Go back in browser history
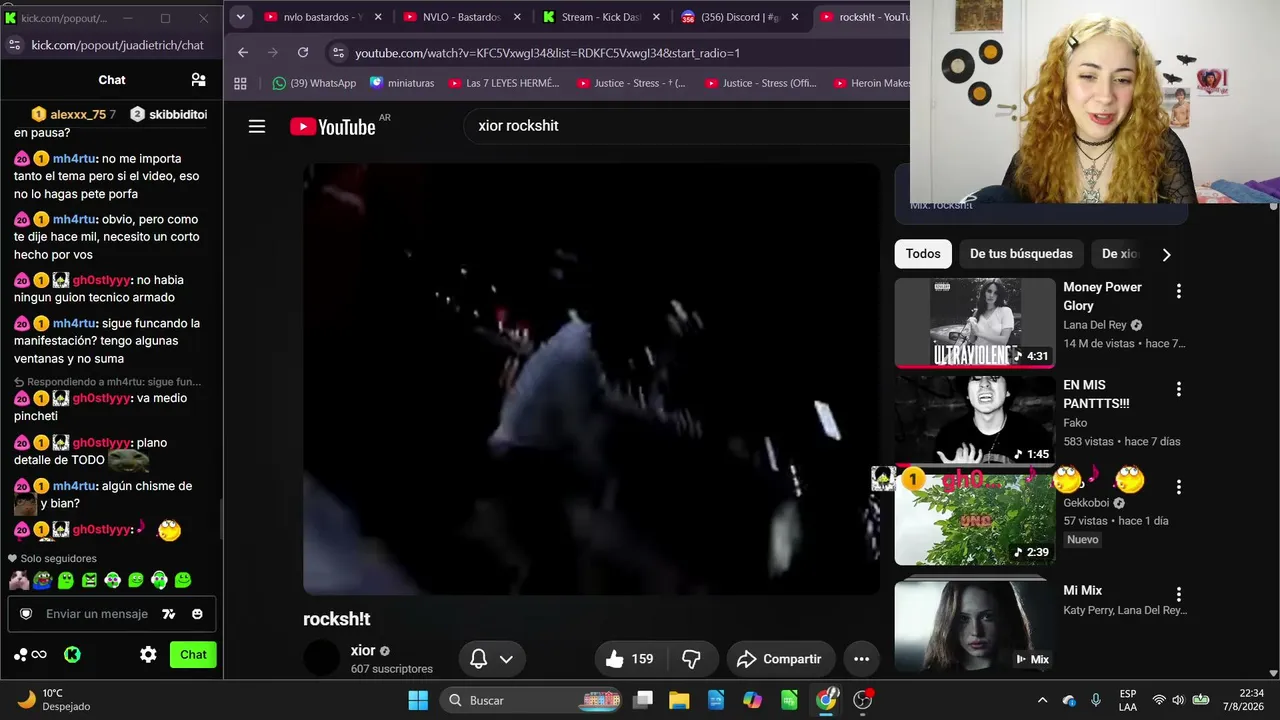The height and width of the screenshot is (720, 1280). tap(243, 53)
